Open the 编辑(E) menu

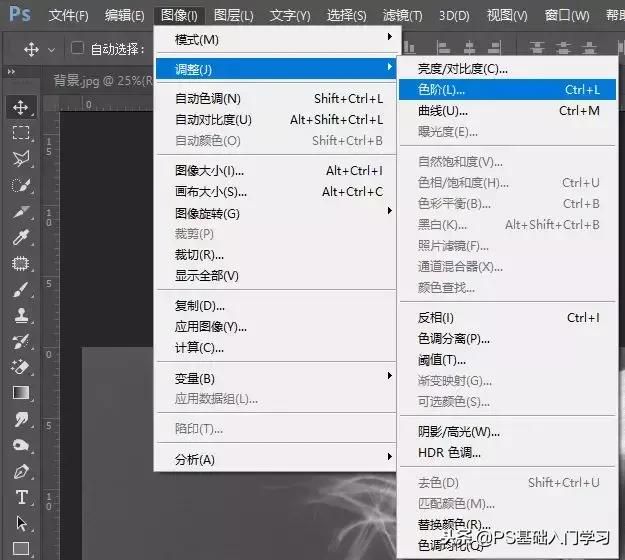(125, 16)
